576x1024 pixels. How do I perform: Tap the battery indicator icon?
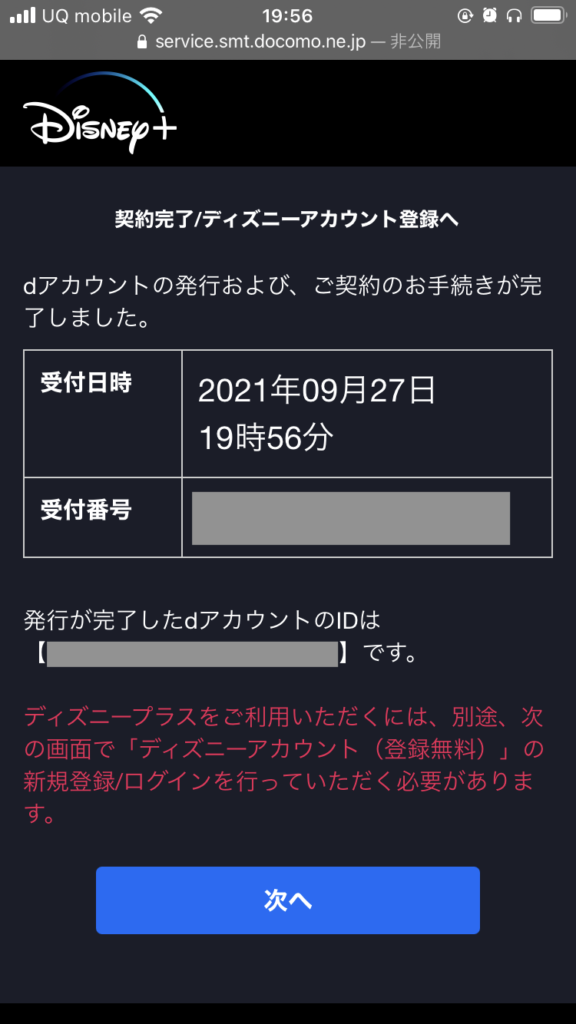549,15
